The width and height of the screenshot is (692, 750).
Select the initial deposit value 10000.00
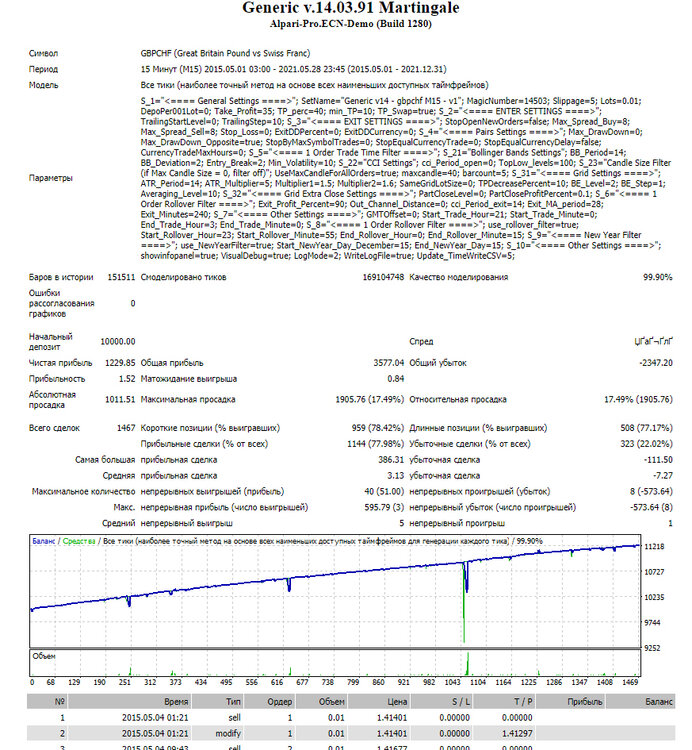pos(118,342)
